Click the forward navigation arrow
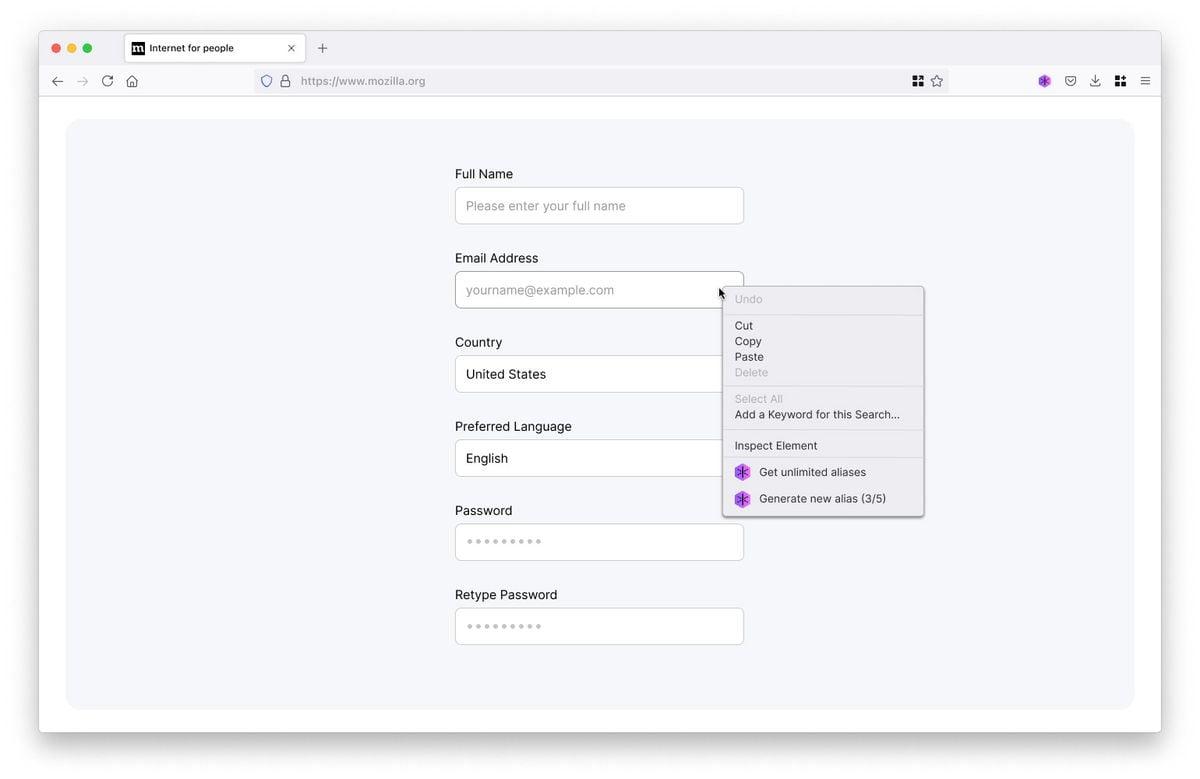The width and height of the screenshot is (1200, 779). [82, 81]
